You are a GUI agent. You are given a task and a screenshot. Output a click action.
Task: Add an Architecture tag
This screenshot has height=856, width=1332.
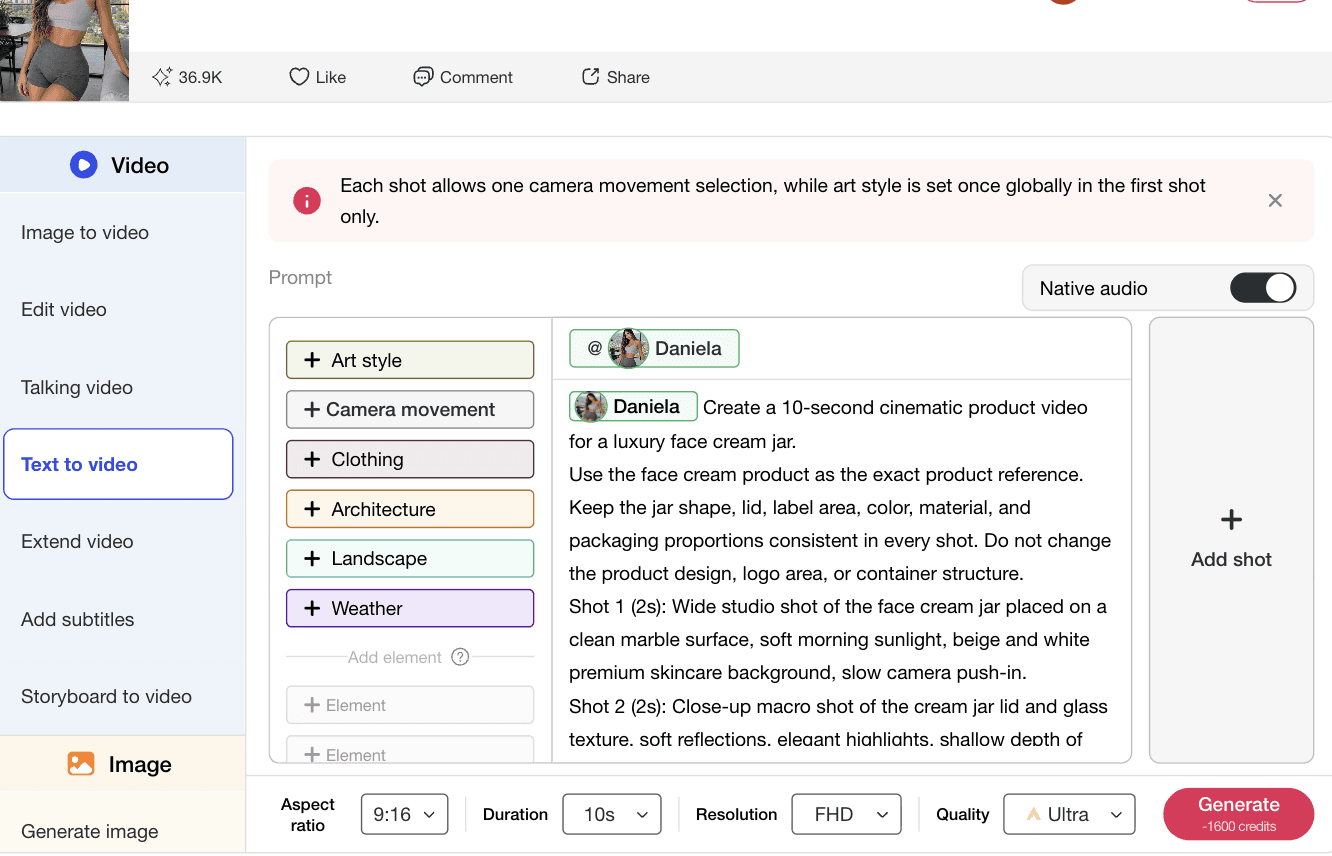pos(410,509)
